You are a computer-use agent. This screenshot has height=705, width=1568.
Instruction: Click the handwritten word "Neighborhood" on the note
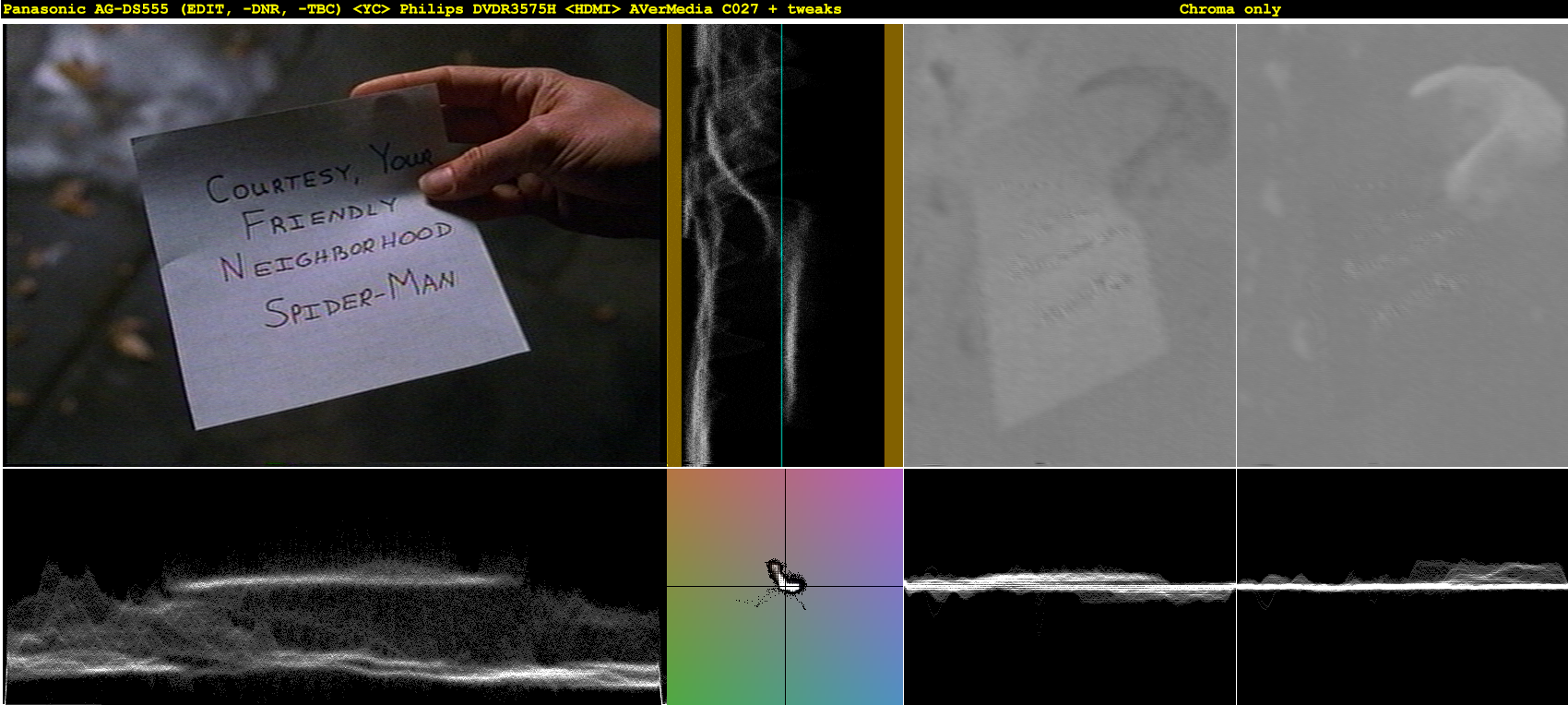click(336, 250)
